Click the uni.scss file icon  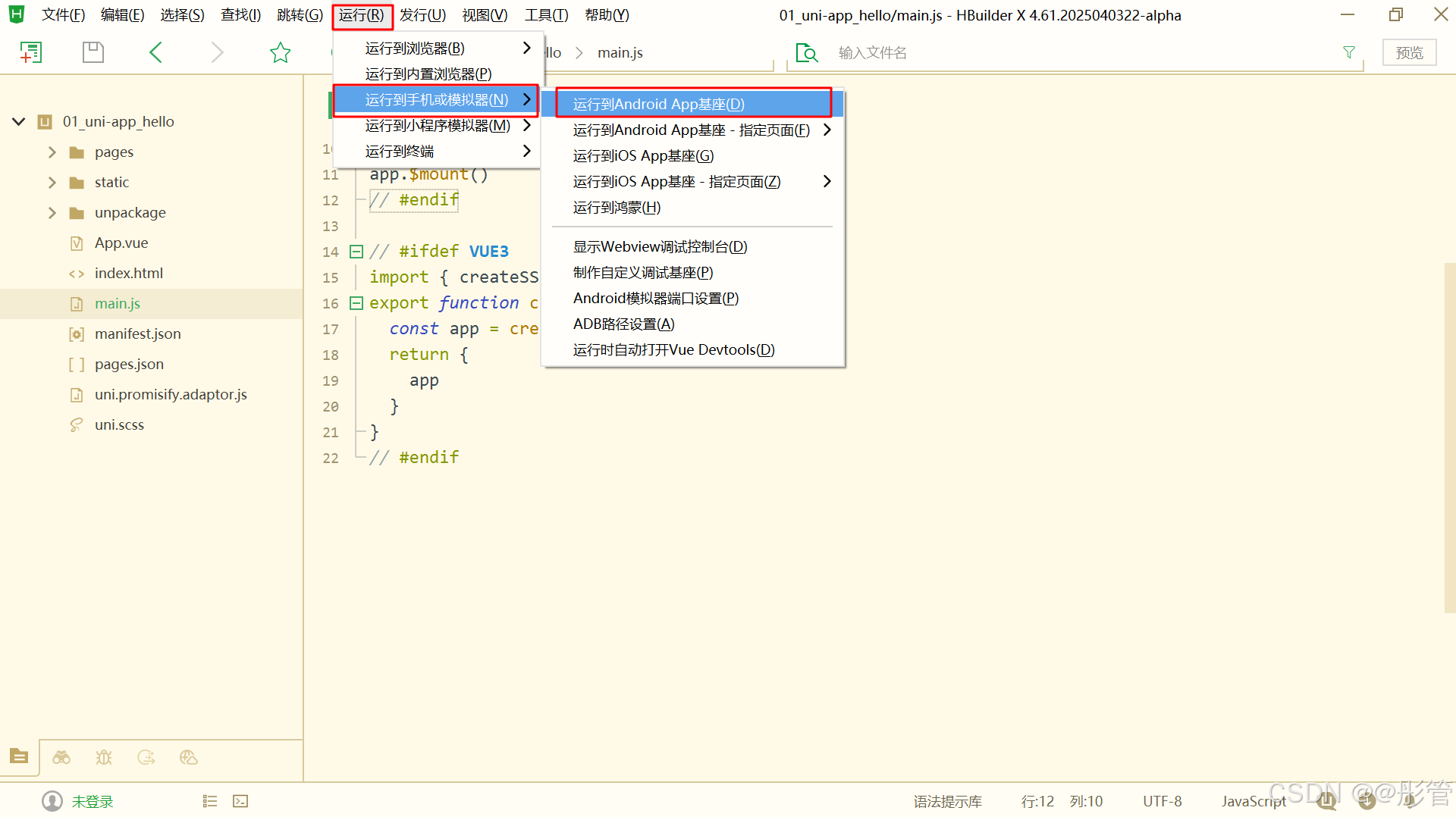77,425
